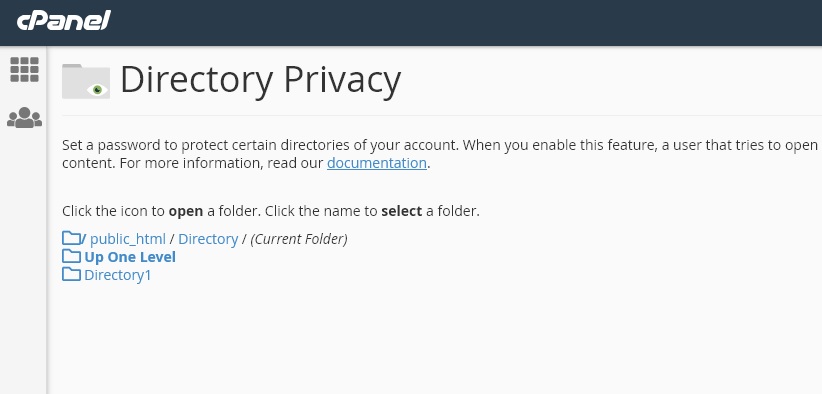Image resolution: width=822 pixels, height=394 pixels.
Task: Click the root slash link in breadcrumb
Action: (x=84, y=239)
